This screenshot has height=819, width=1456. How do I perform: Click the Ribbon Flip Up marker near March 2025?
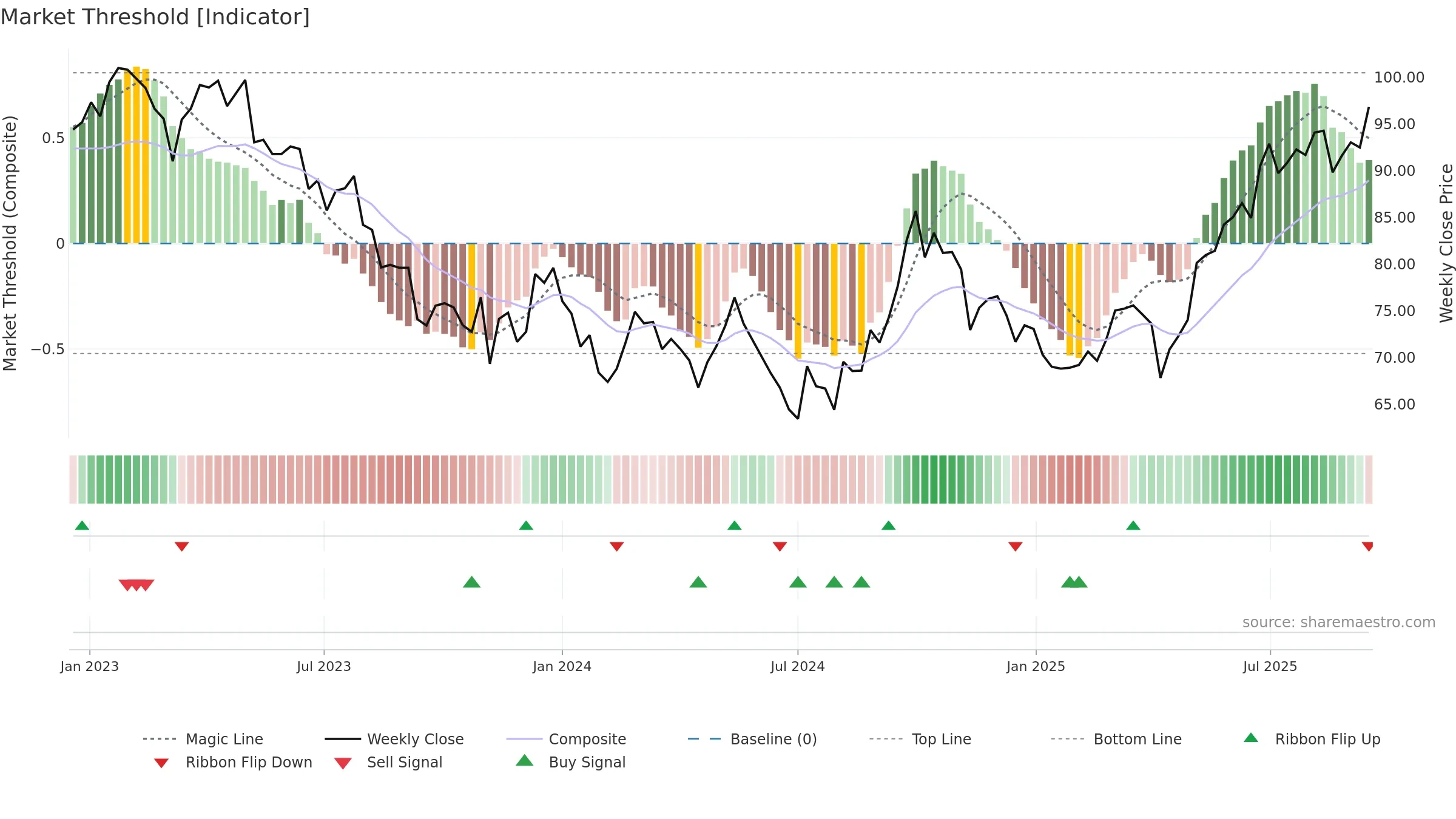click(1133, 525)
